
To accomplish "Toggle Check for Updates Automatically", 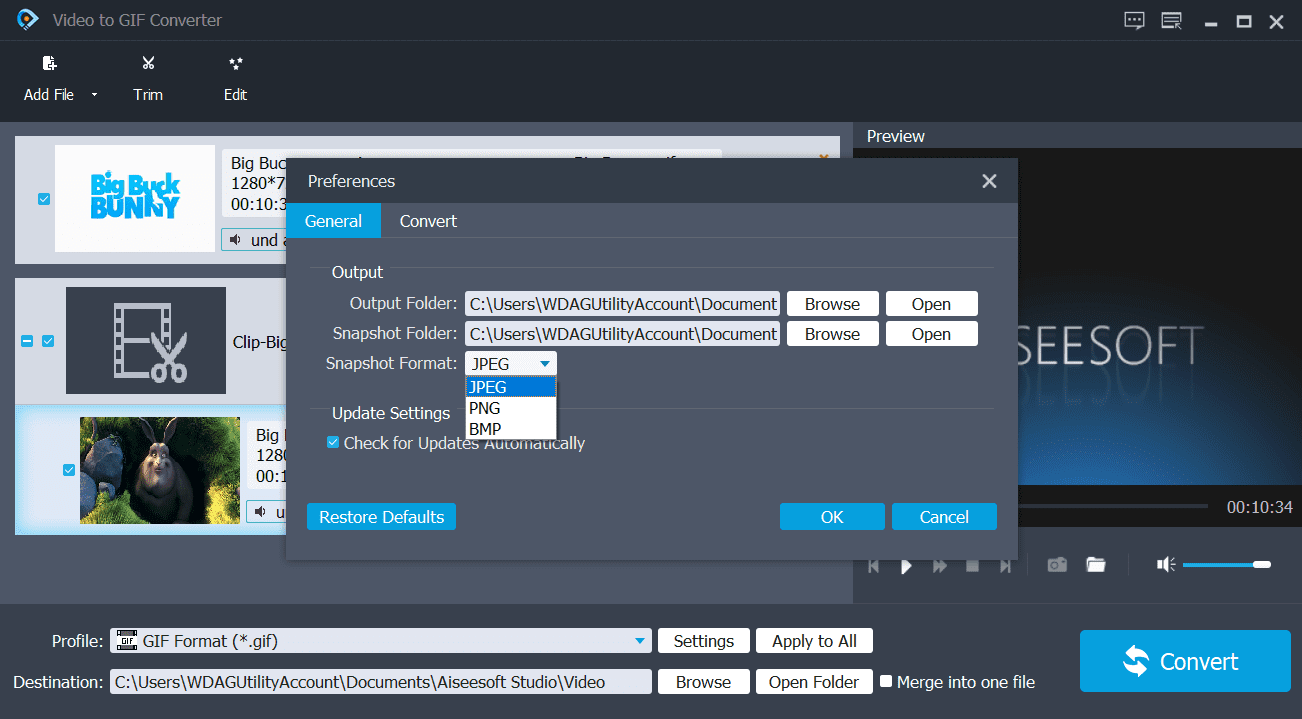I will pyautogui.click(x=333, y=442).
